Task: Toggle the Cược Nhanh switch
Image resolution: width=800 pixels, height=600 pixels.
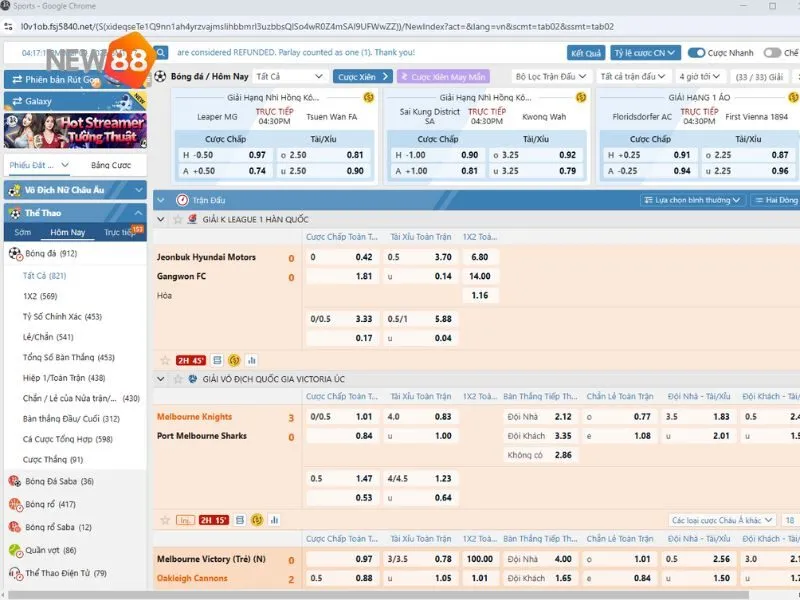Action: click(x=698, y=53)
